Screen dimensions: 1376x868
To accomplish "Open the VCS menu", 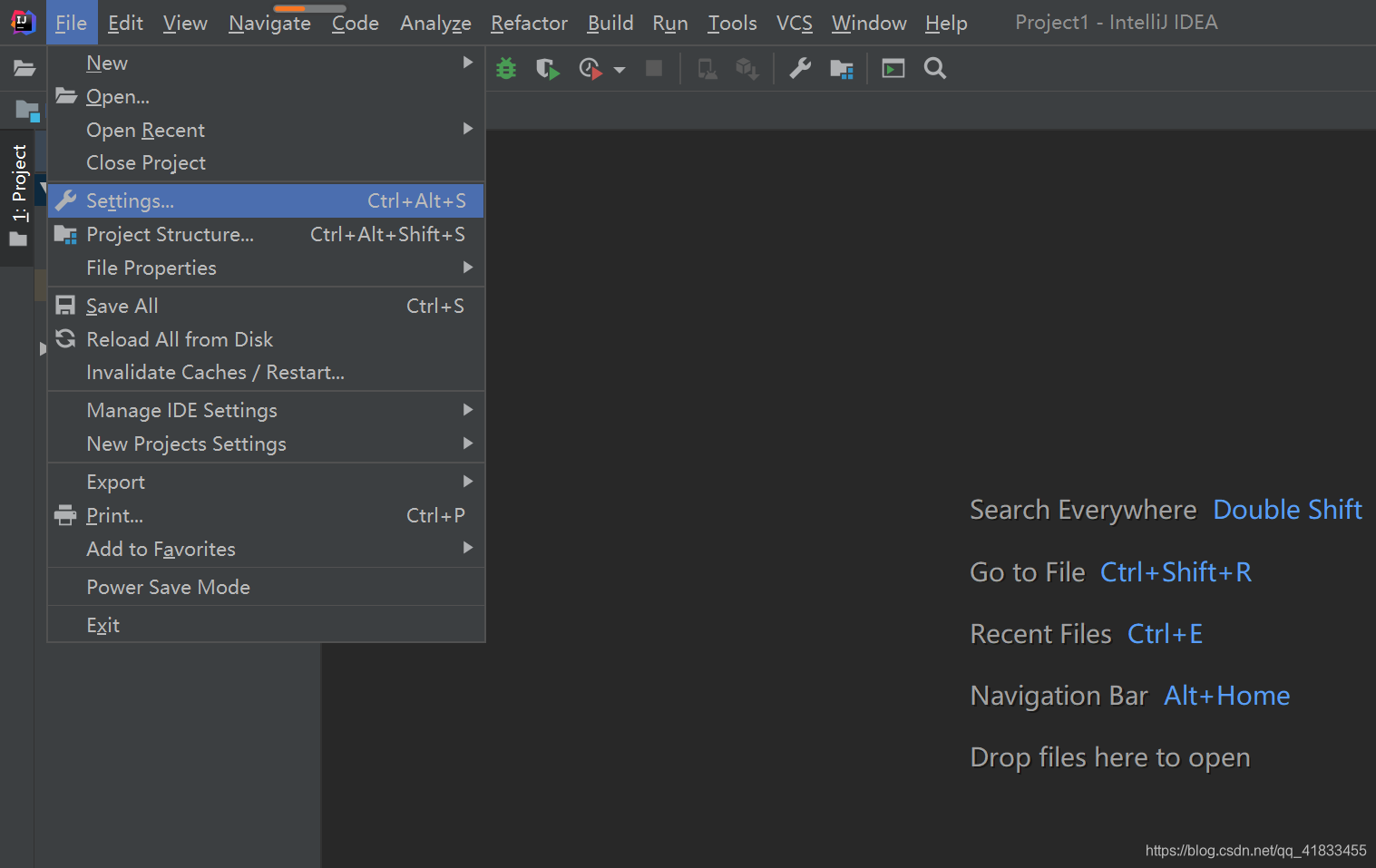I will (x=795, y=23).
